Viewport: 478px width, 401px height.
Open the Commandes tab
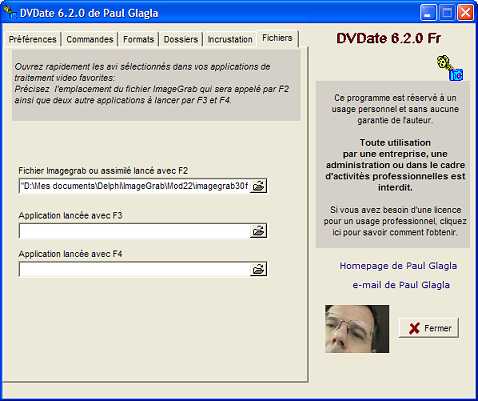[x=90, y=39]
